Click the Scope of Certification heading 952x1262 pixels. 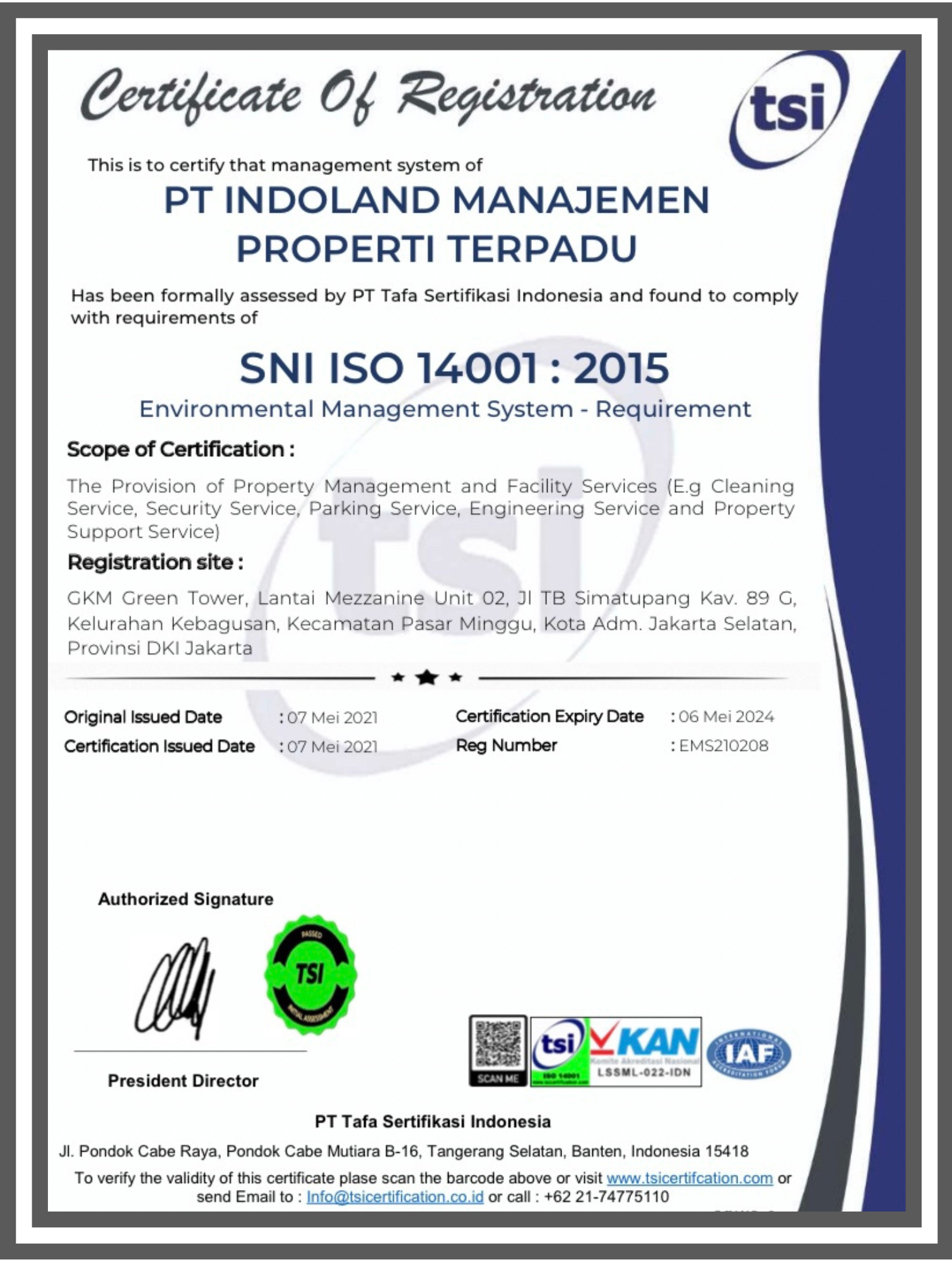(180, 449)
